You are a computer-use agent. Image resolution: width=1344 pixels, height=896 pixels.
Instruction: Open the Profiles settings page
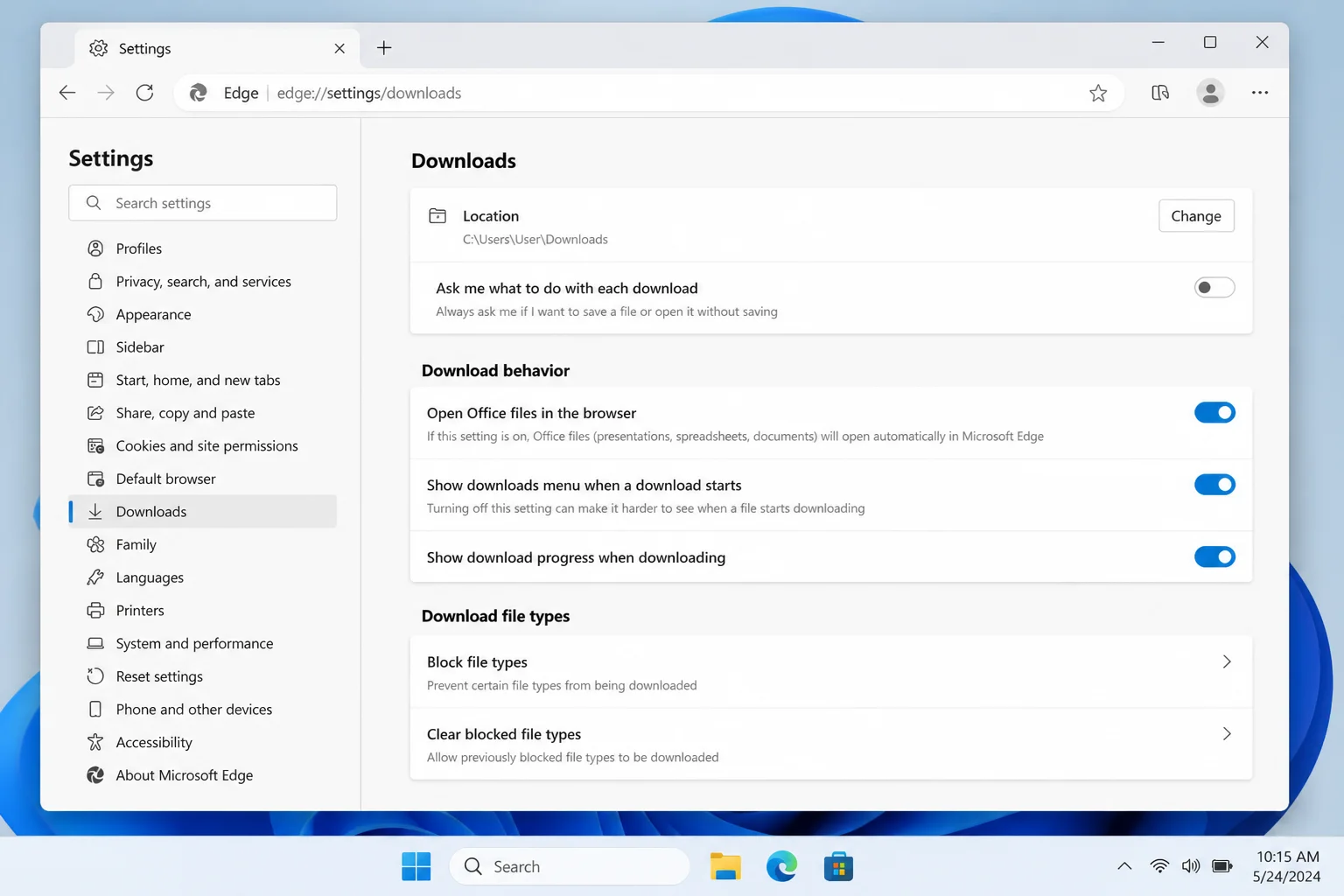point(203,248)
